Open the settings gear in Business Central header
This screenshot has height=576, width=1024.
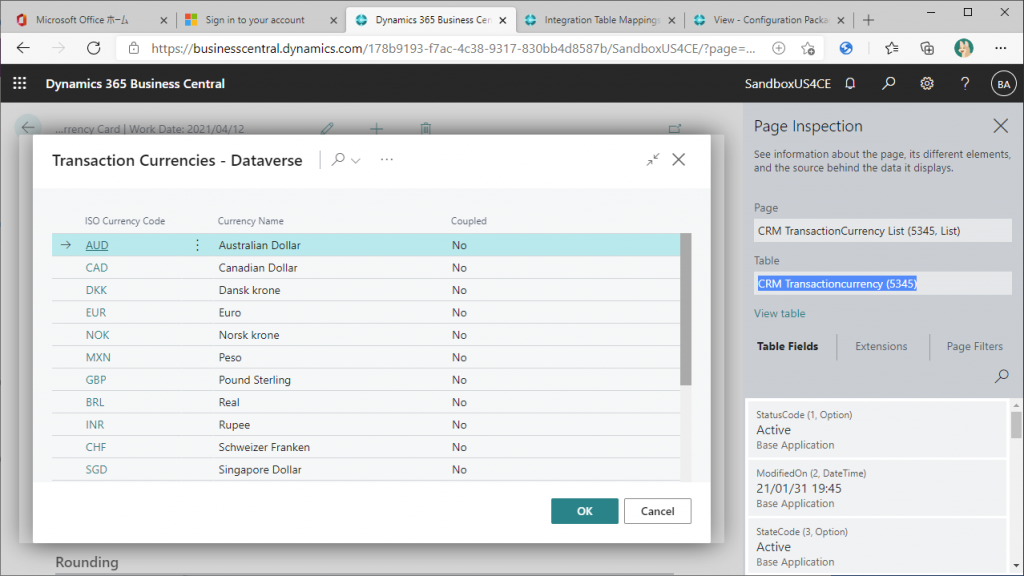927,84
